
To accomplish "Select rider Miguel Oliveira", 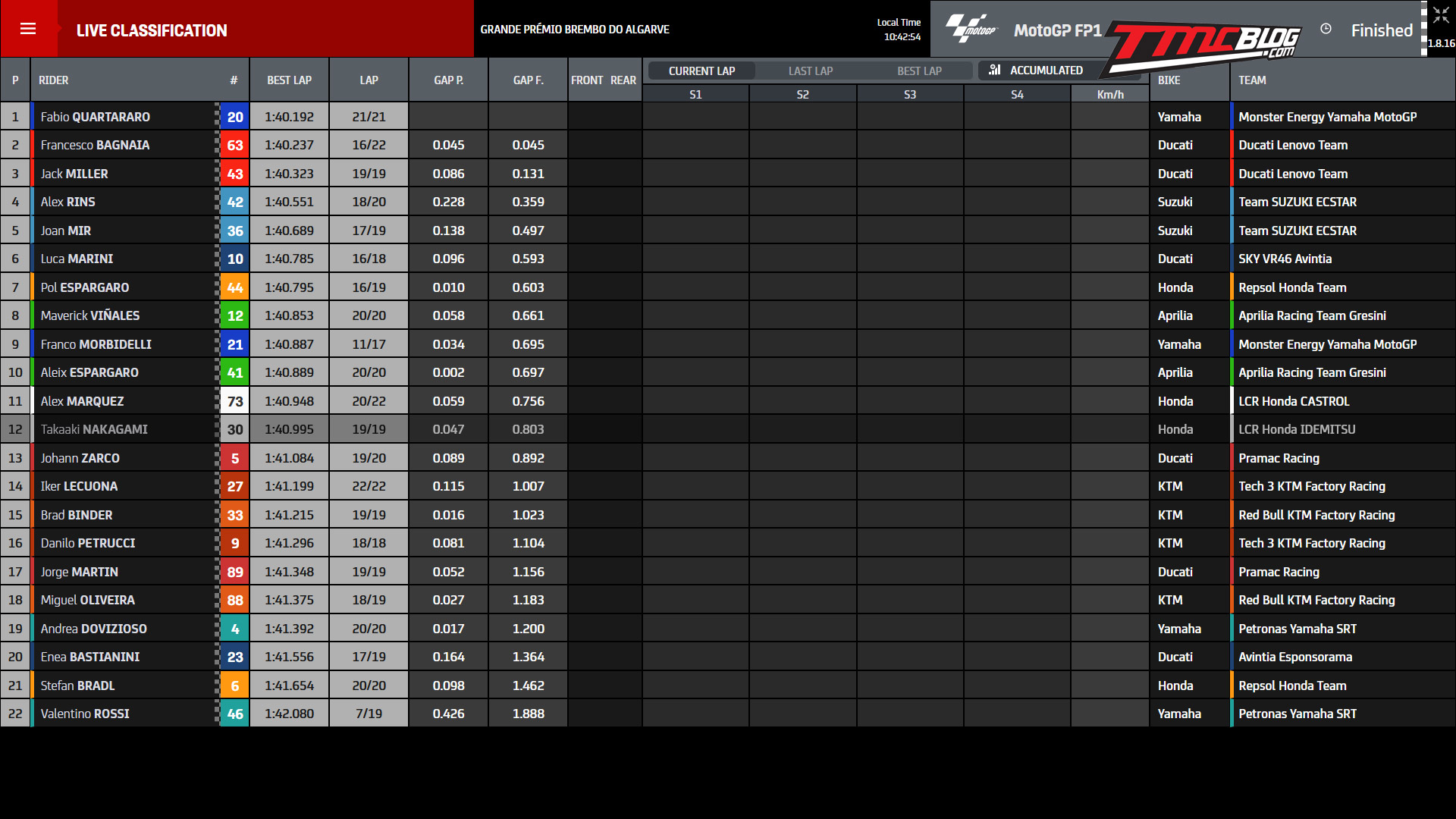I will tap(88, 600).
